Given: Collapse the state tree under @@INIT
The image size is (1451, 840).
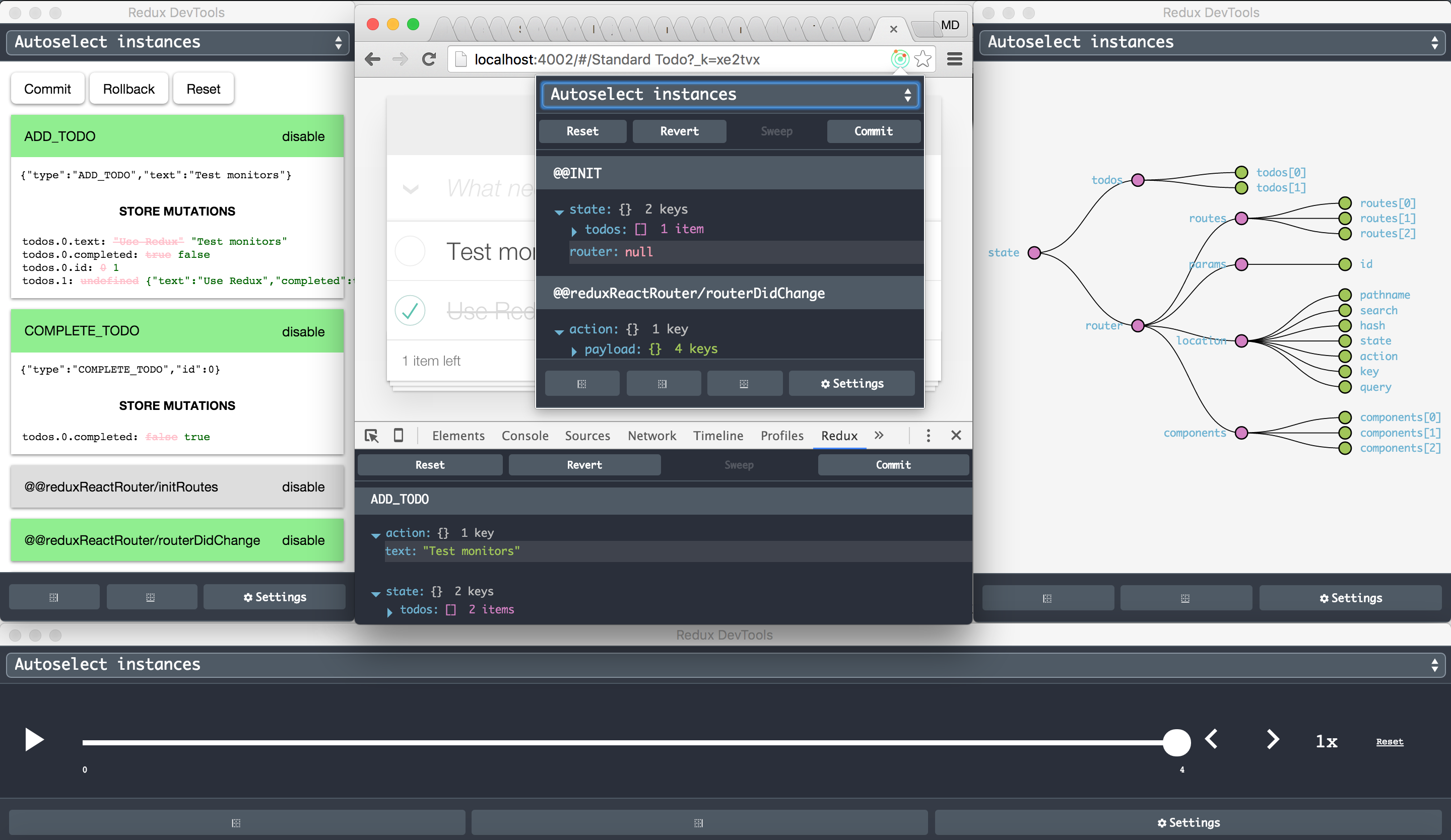Looking at the screenshot, I should [x=559, y=211].
